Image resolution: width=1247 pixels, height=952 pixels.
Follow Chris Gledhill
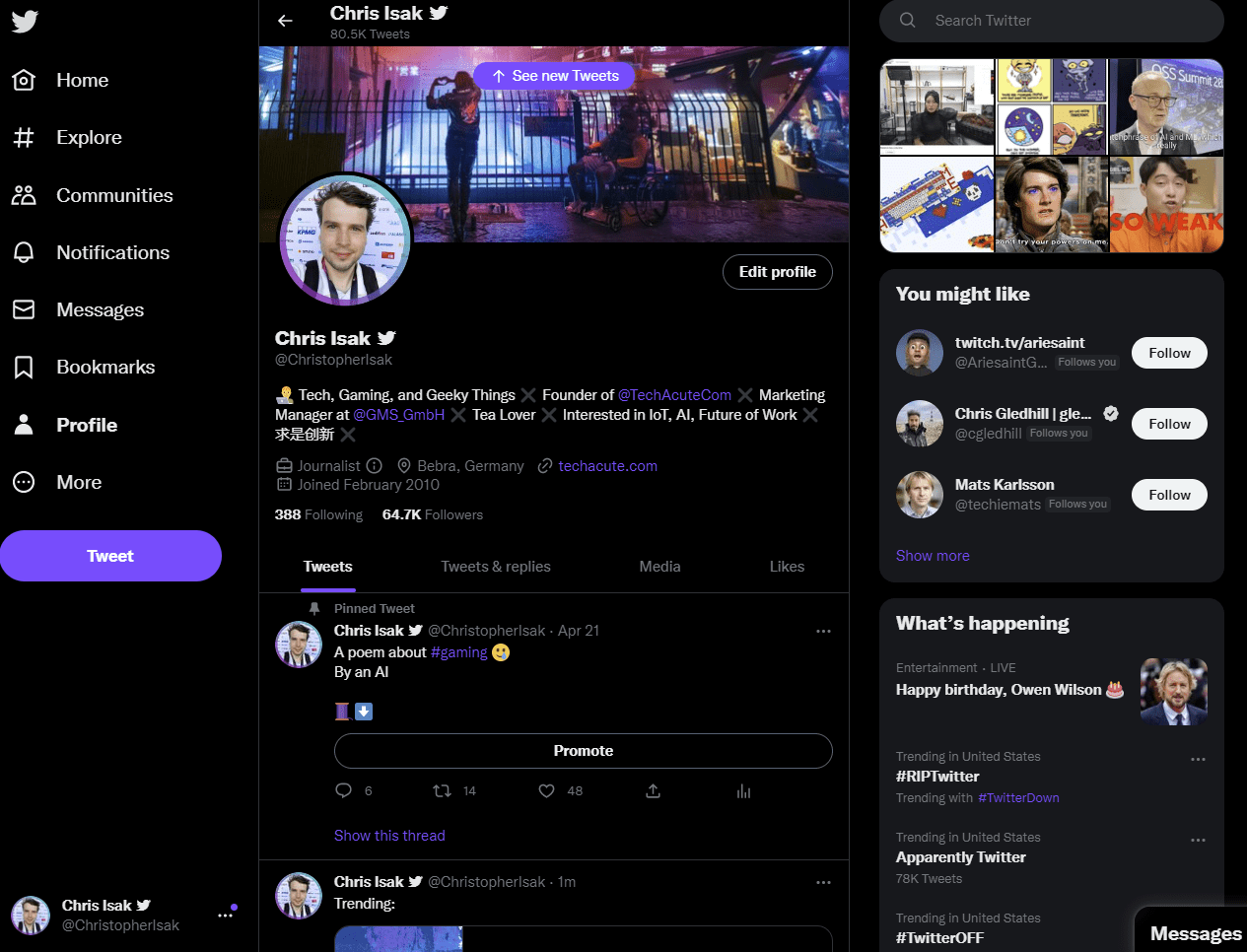pos(1169,424)
